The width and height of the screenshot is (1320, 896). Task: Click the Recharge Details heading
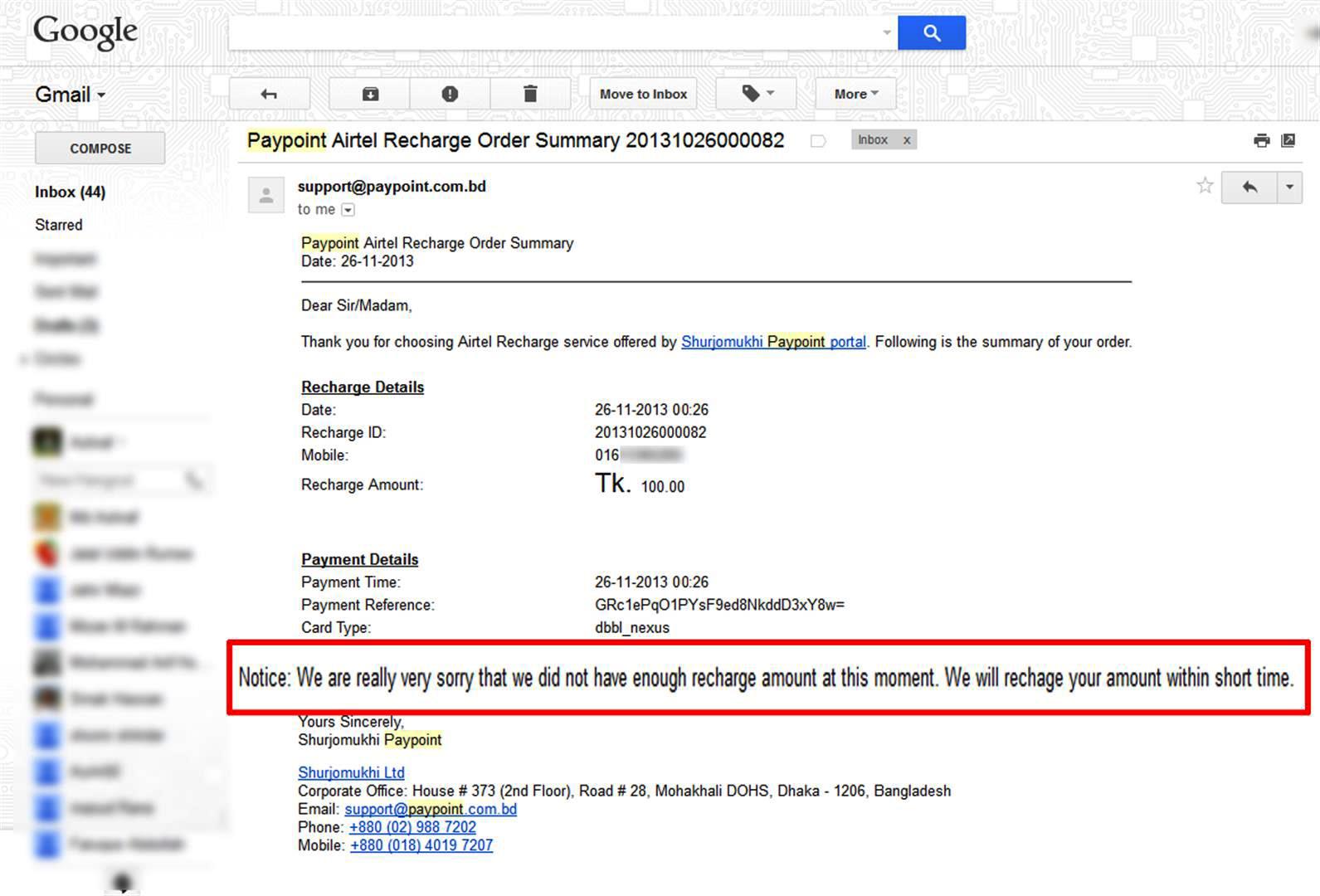(x=363, y=387)
